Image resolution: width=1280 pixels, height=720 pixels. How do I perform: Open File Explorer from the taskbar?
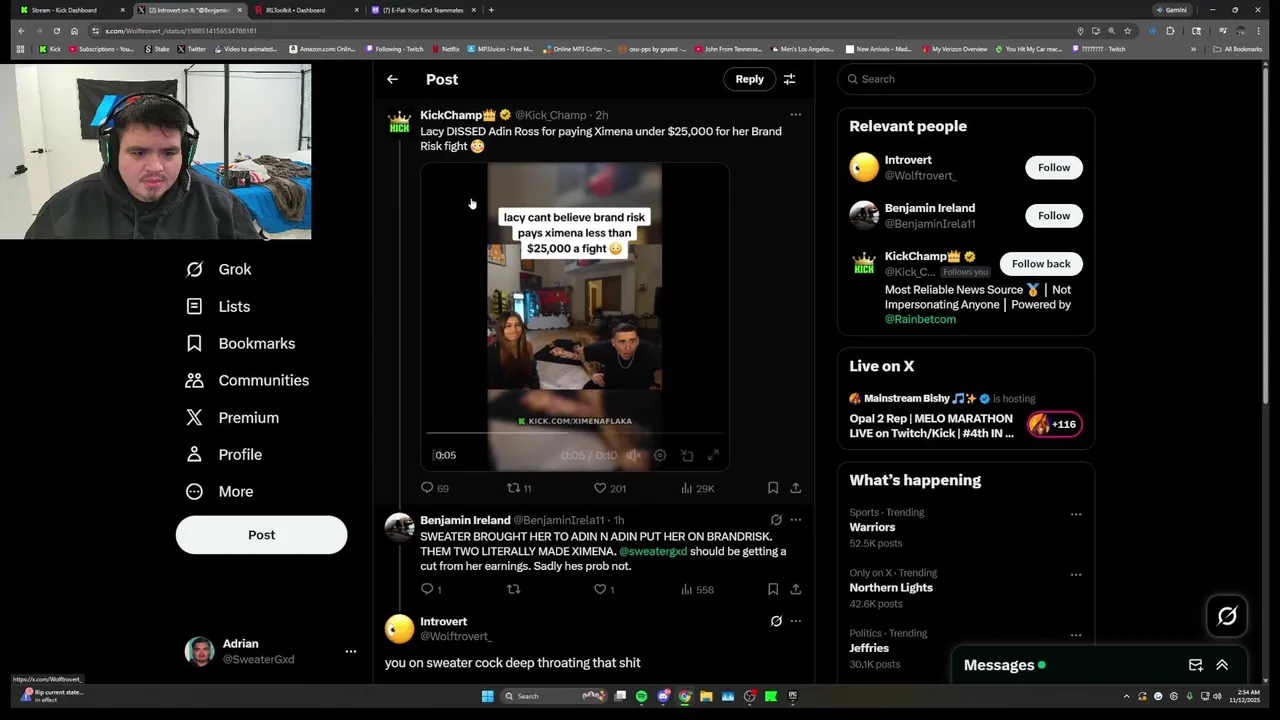[x=706, y=696]
